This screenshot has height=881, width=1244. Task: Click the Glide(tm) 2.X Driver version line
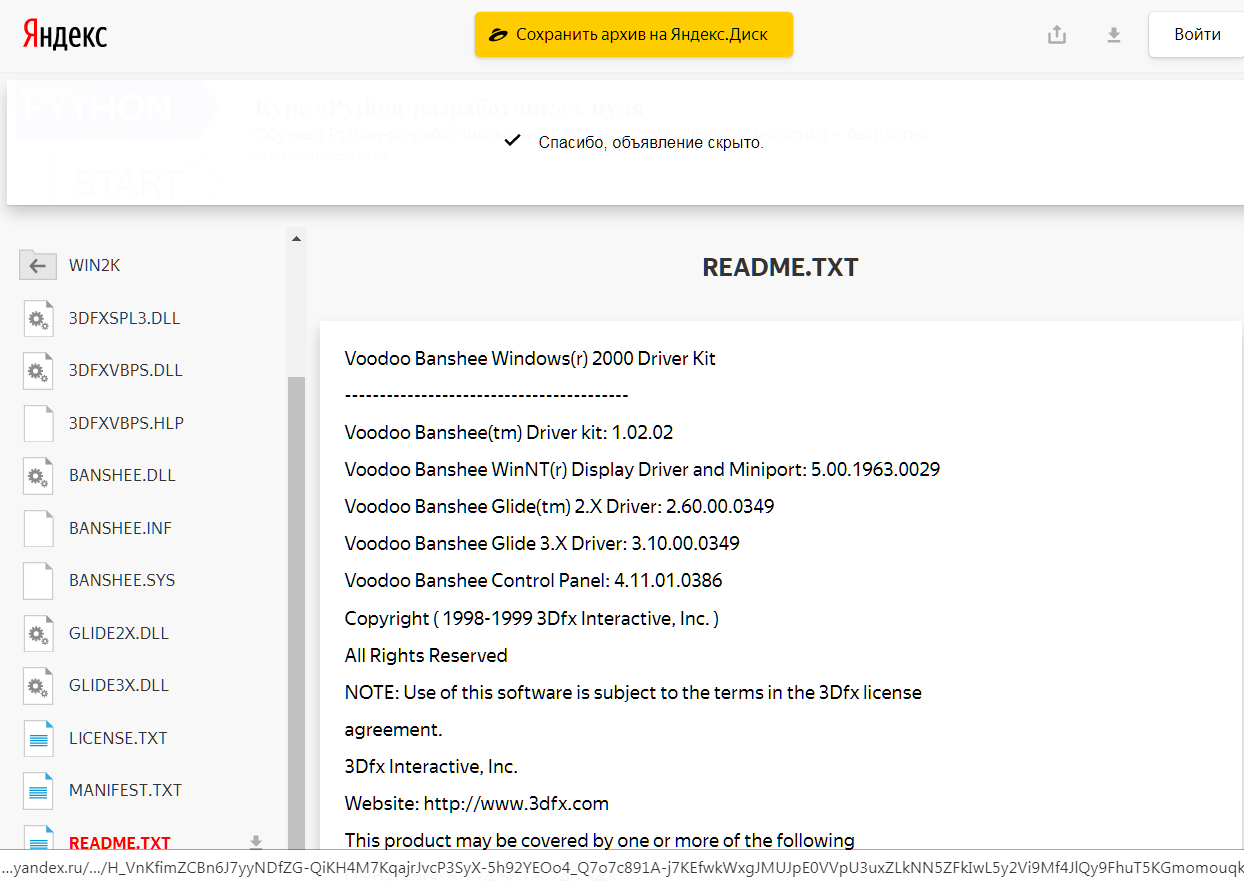(560, 506)
